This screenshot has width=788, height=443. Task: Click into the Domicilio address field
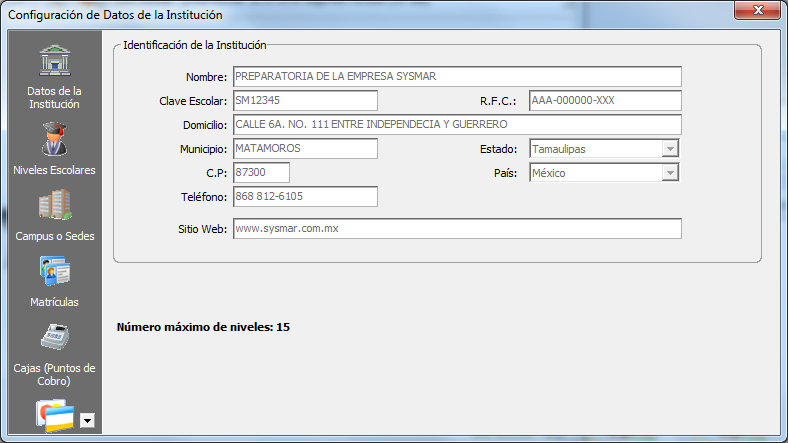pos(456,125)
